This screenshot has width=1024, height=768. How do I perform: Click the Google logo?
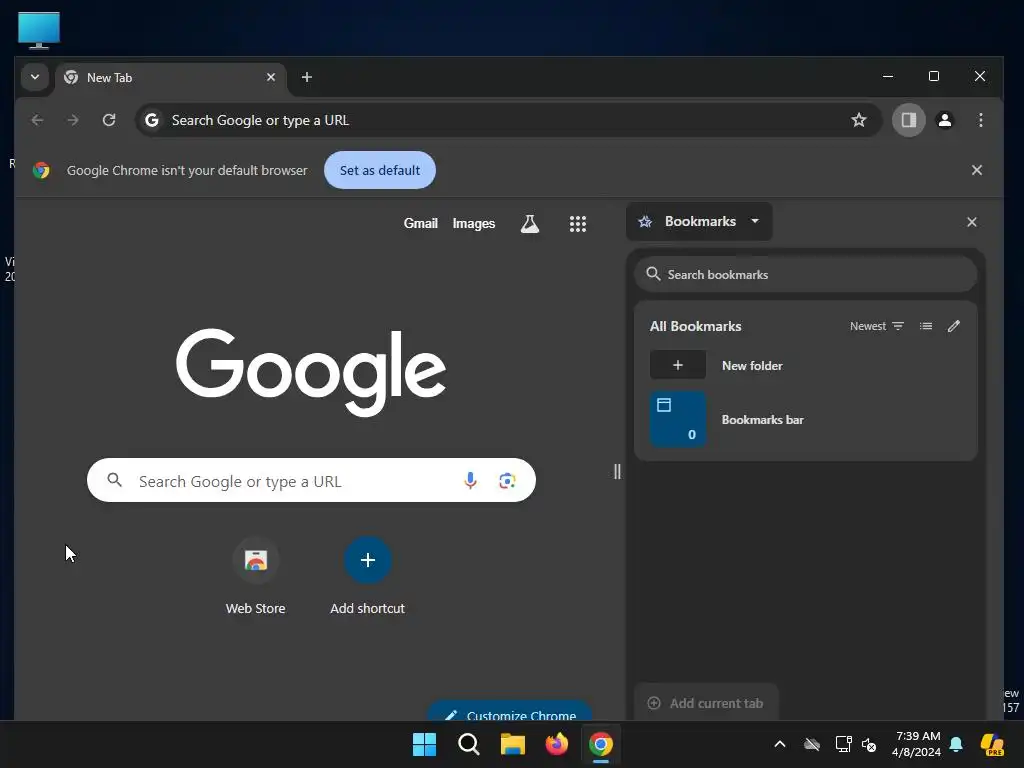click(x=311, y=372)
